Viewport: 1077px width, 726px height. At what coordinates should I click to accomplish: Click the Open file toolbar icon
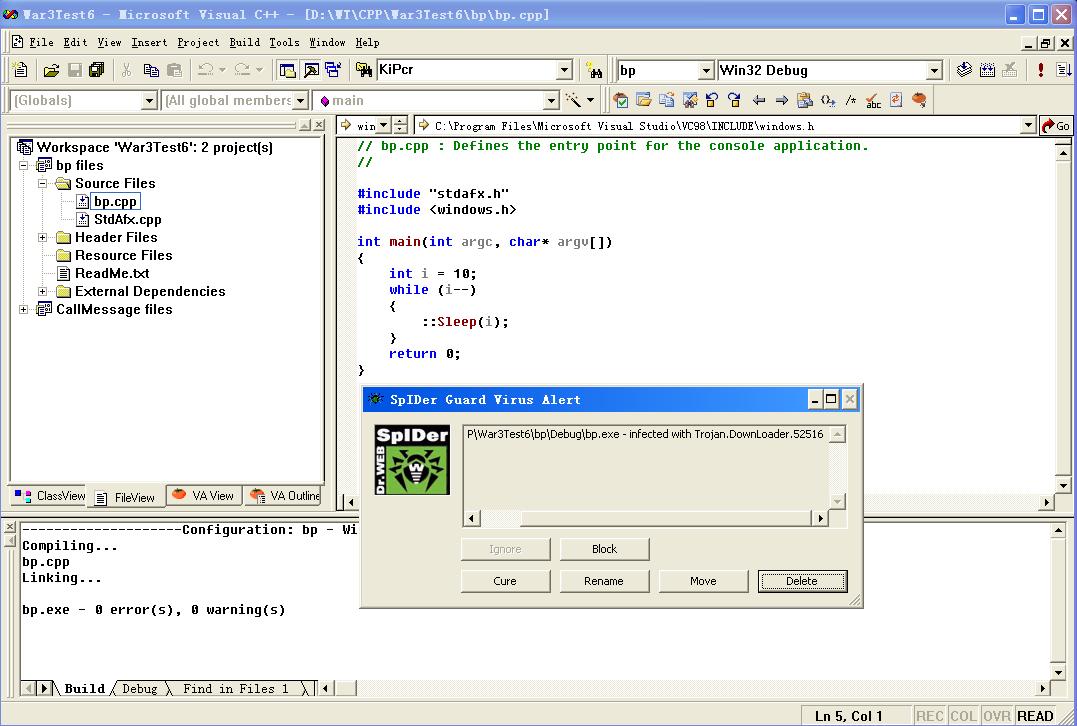[x=52, y=70]
